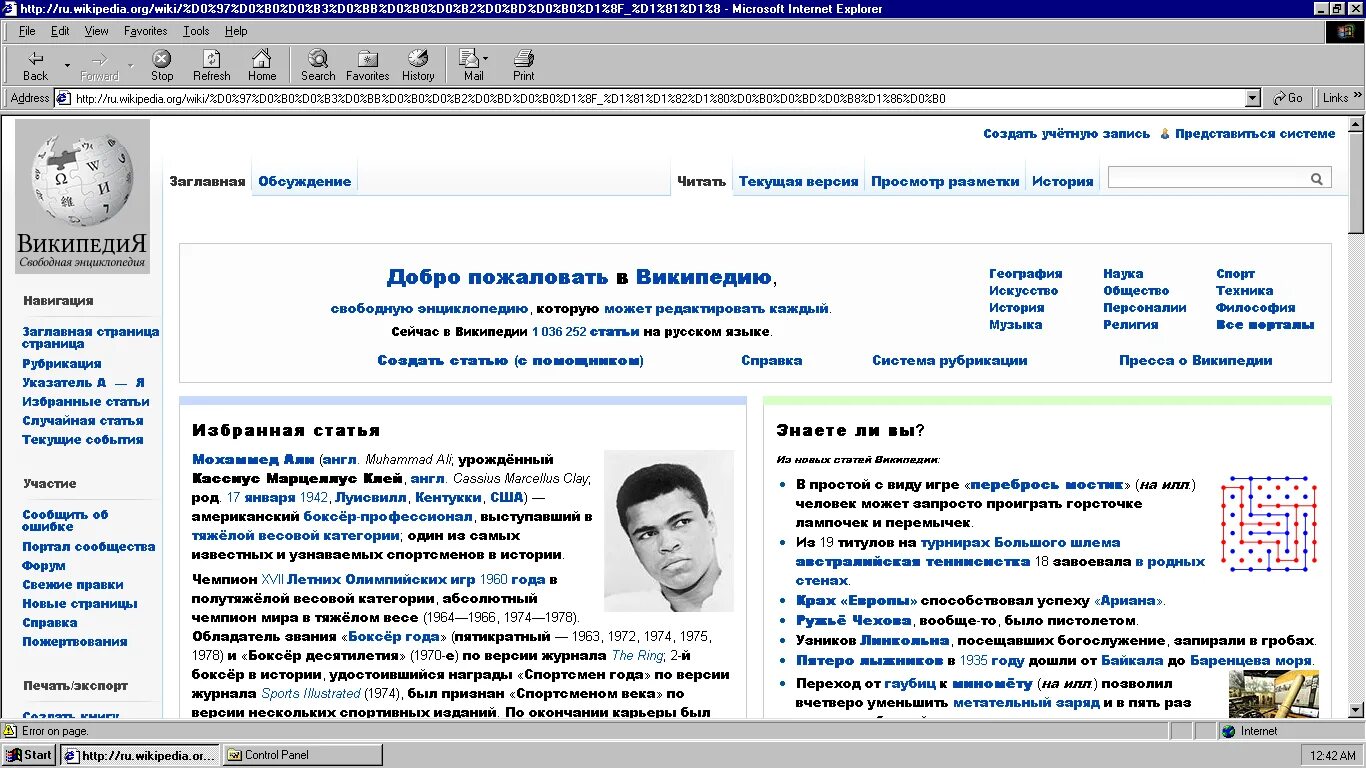Open the История page tab
Viewport: 1366px width, 768px height.
coord(1062,181)
